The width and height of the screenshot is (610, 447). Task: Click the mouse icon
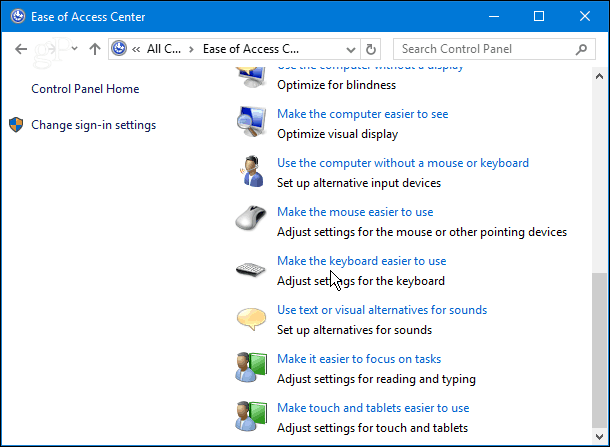(x=251, y=218)
